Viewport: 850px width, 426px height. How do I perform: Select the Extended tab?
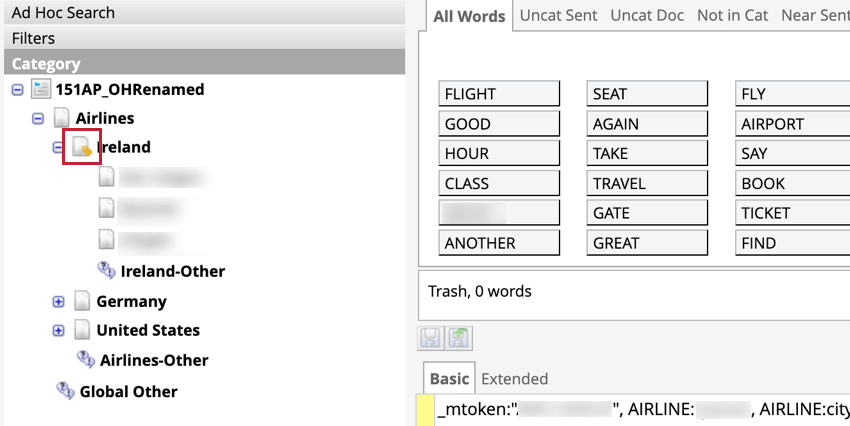point(514,379)
